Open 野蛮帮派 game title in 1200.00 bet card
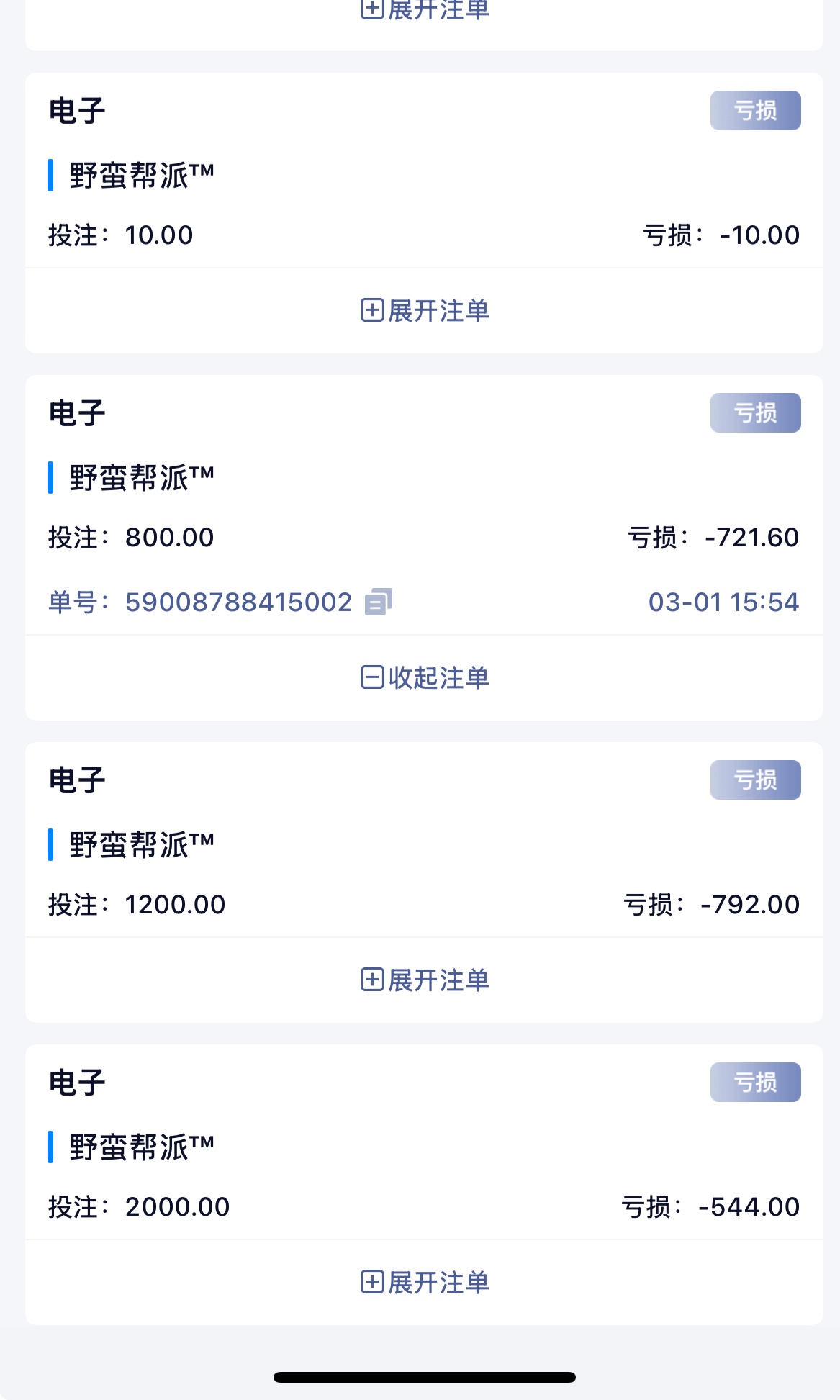Screen dimensions: 840x1400 pos(142,845)
